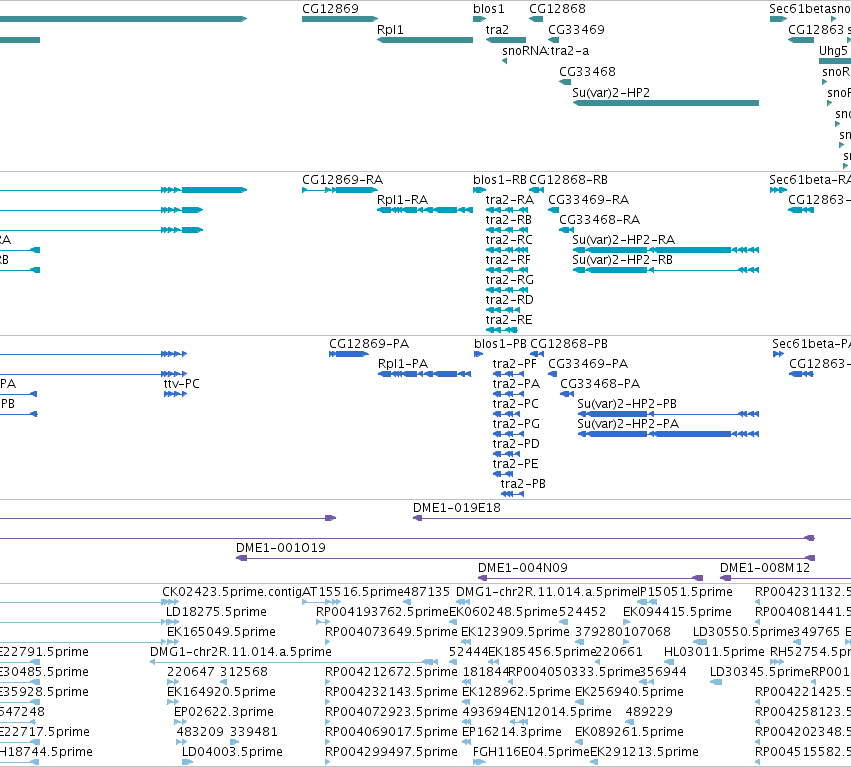Select the Su(var)2-HP2-PB protein label

627,404
